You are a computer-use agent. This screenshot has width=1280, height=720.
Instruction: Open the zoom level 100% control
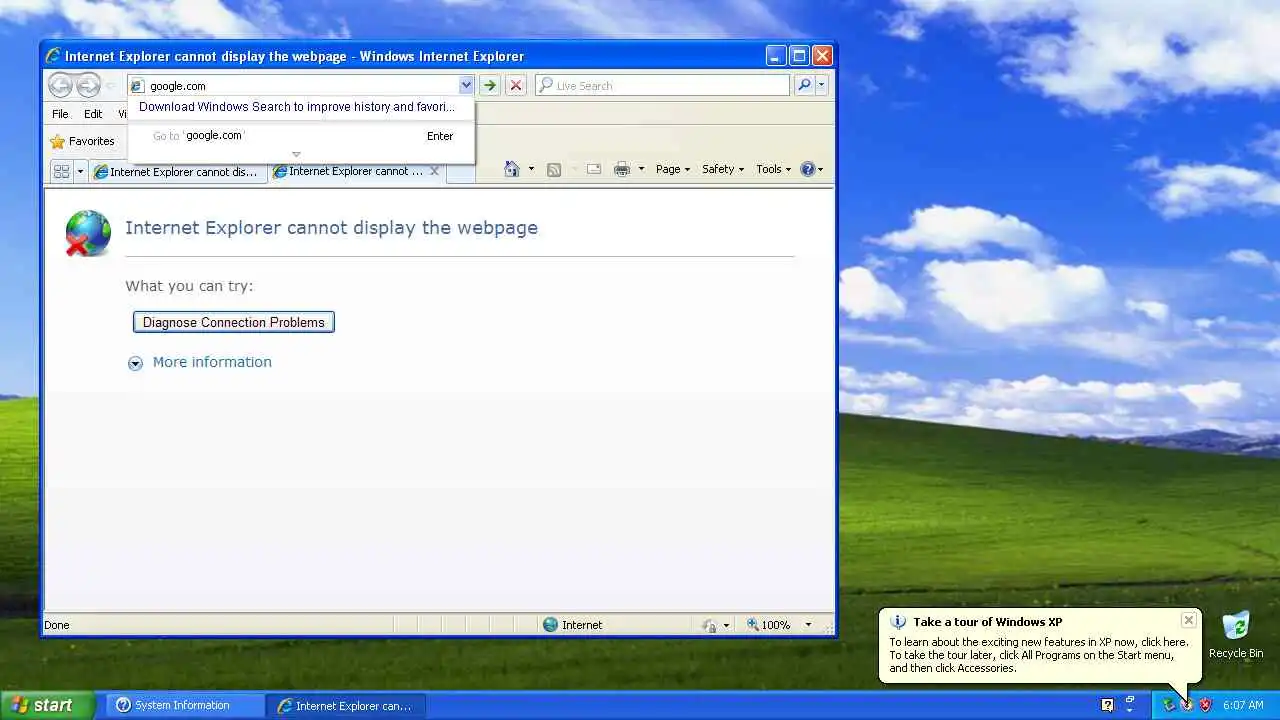[x=769, y=625]
